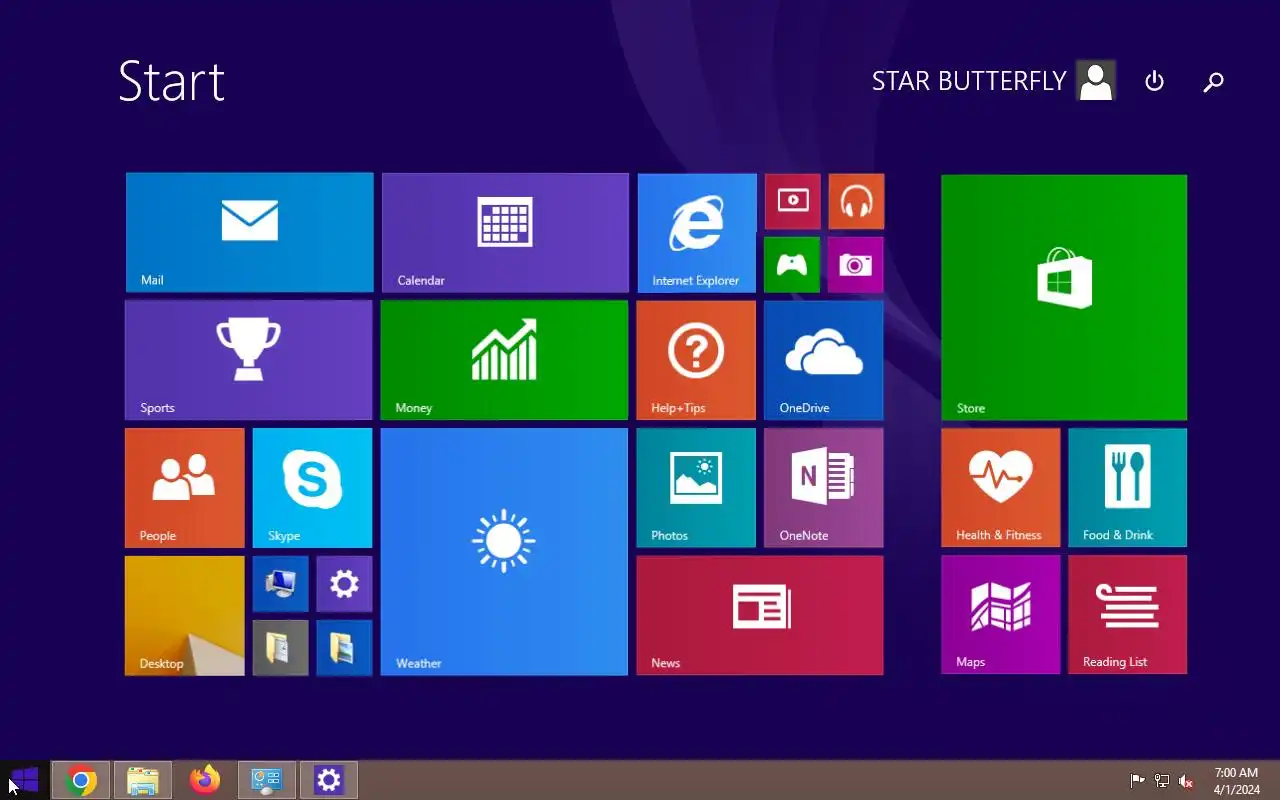Viewport: 1280px width, 800px height.
Task: Open the clock showing 7:00 AM
Action: coord(1236,781)
